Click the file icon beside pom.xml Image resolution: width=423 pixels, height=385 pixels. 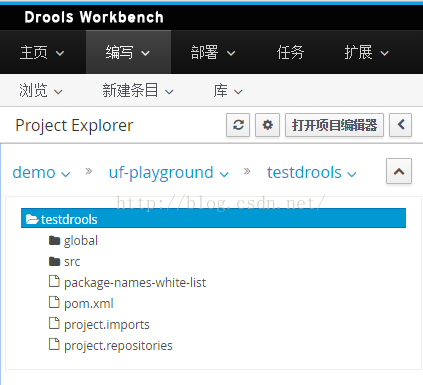(x=54, y=302)
